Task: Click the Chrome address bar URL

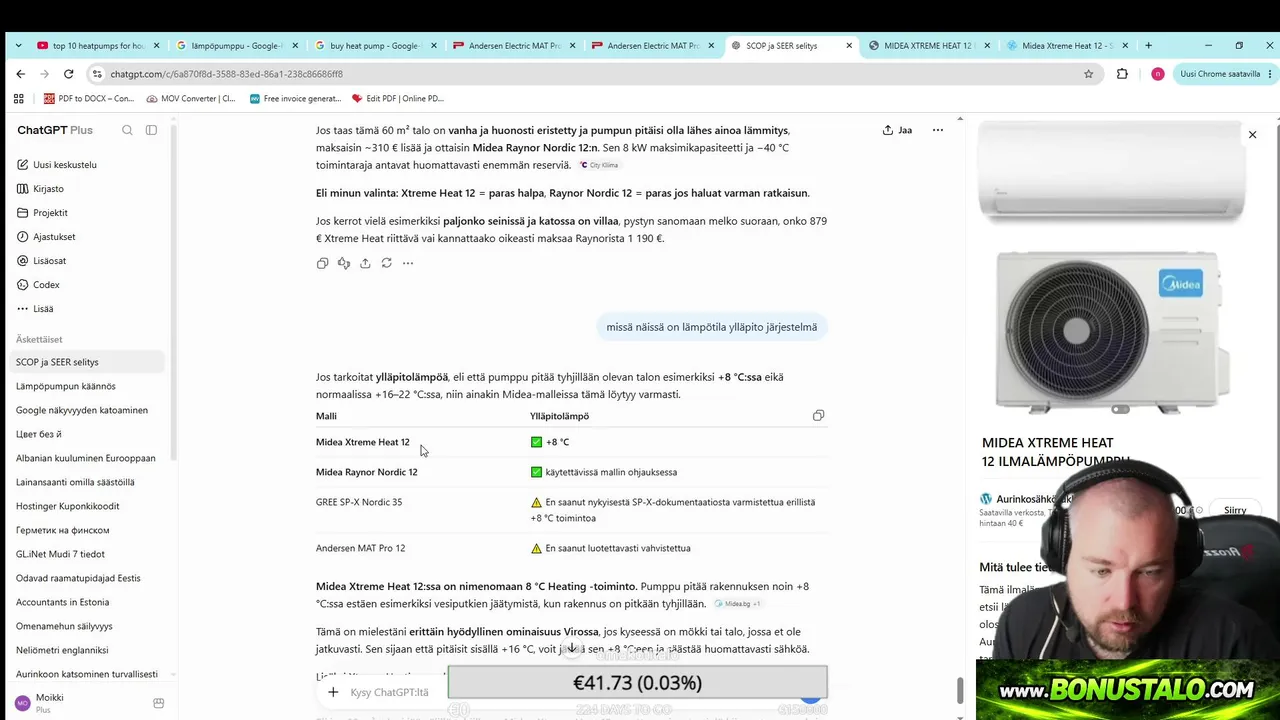Action: tap(226, 74)
